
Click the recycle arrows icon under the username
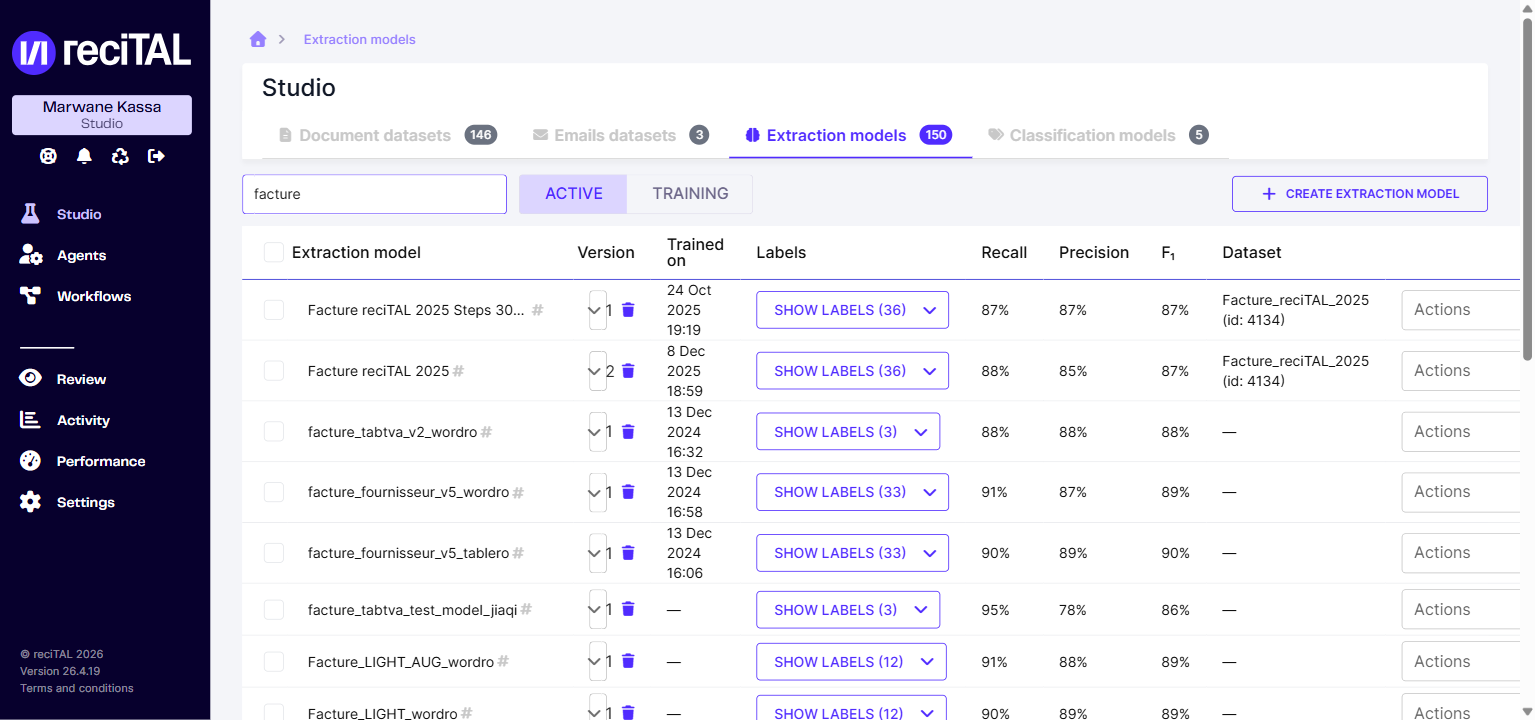120,156
